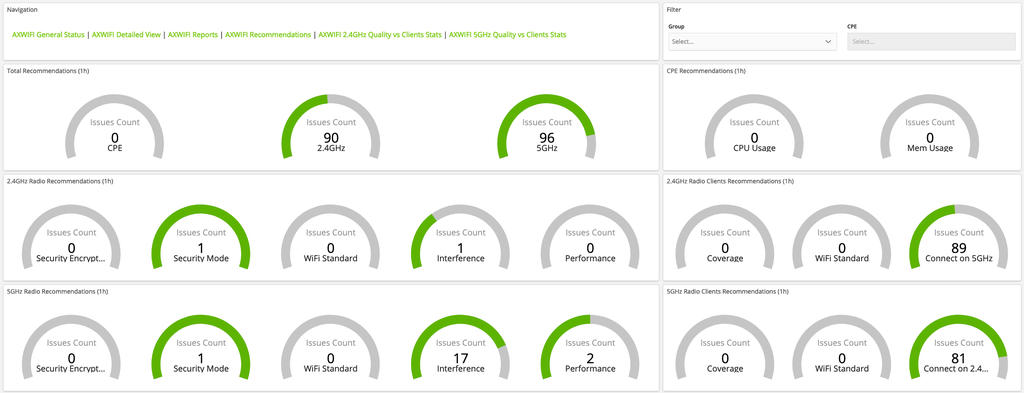
Task: Open the AXWIFI Detailed View link
Action: 126,35
